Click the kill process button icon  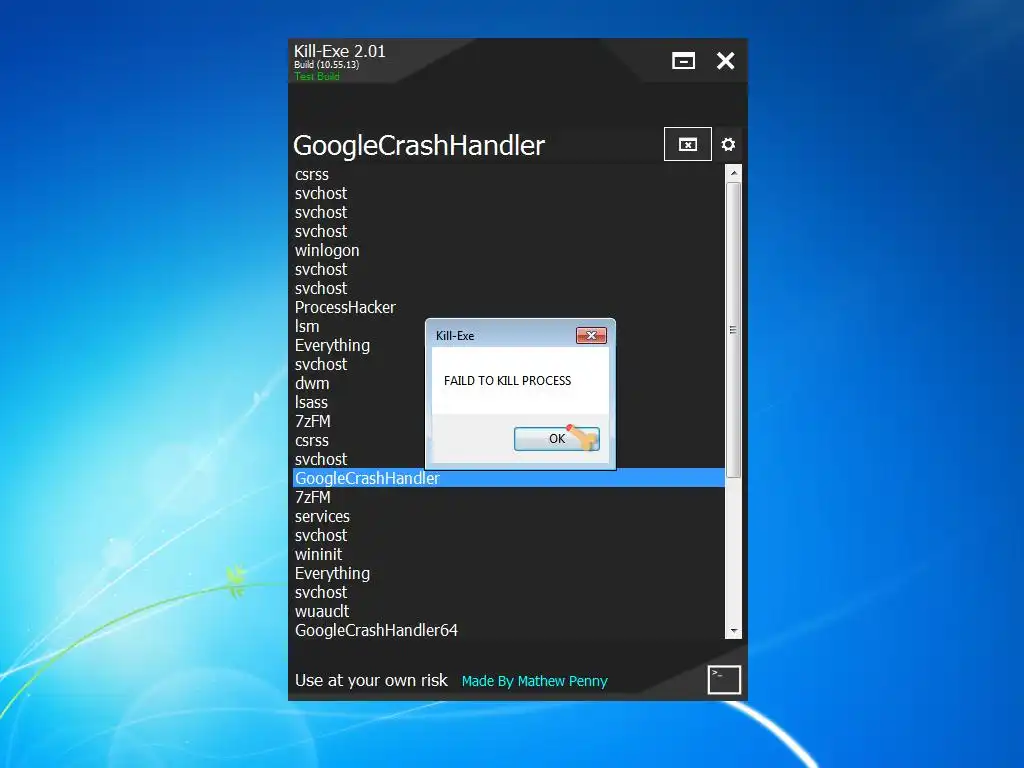688,144
